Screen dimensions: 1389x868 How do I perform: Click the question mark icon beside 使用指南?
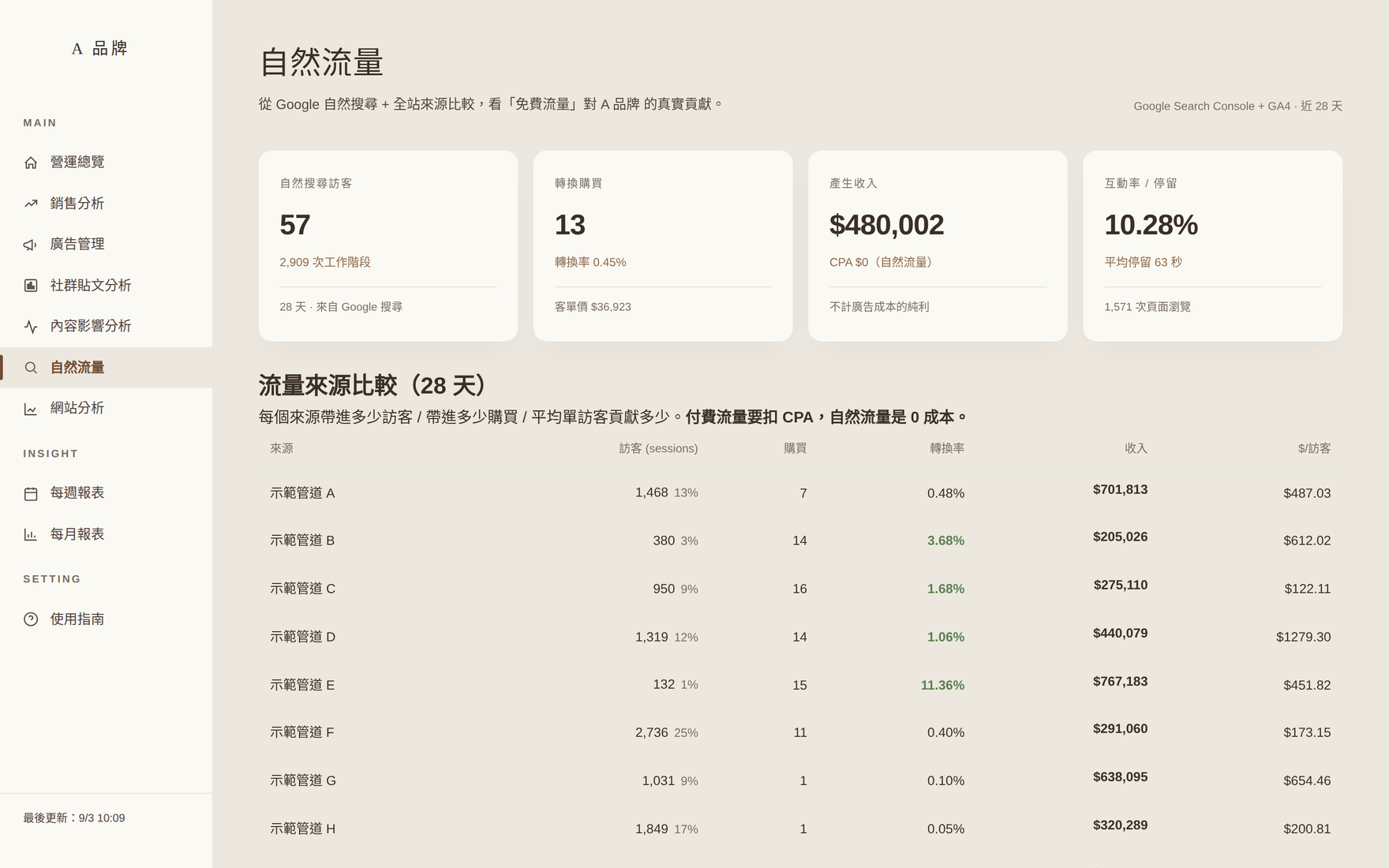pos(31,619)
